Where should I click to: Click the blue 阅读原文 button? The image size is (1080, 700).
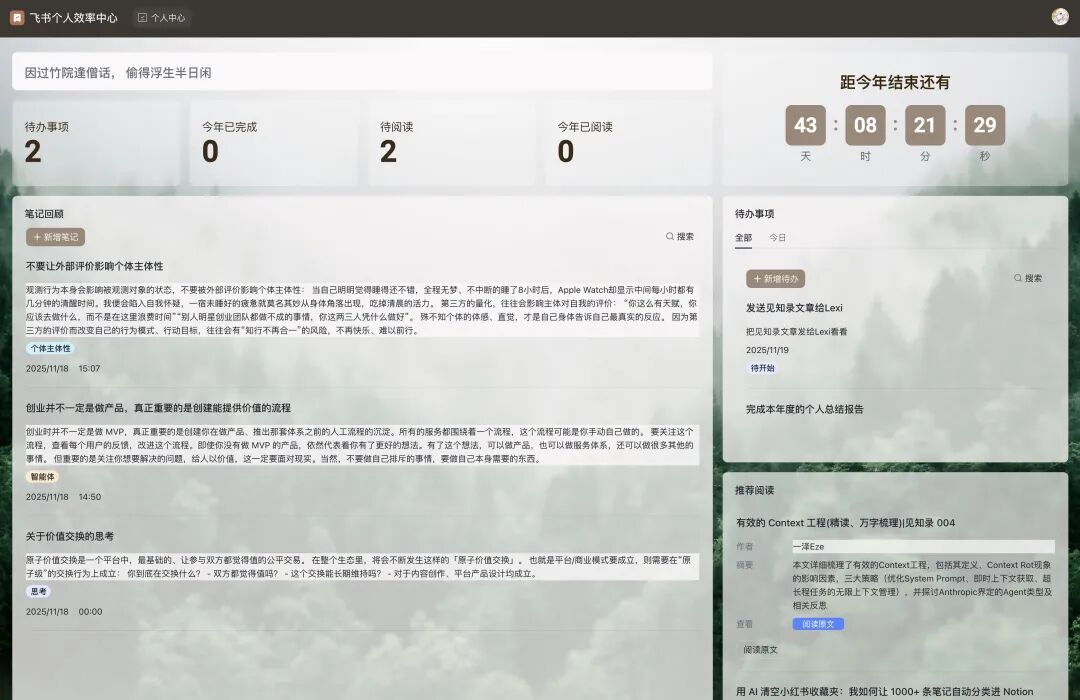click(x=818, y=622)
